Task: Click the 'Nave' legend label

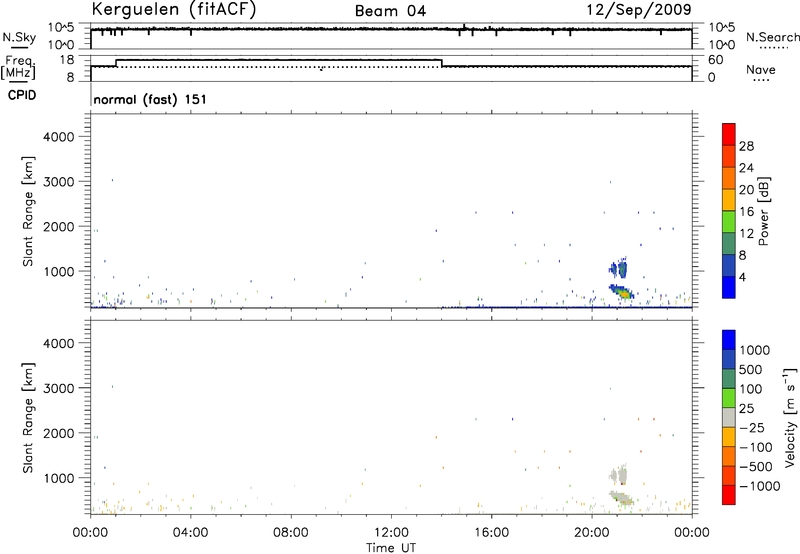Action: pyautogui.click(x=761, y=70)
